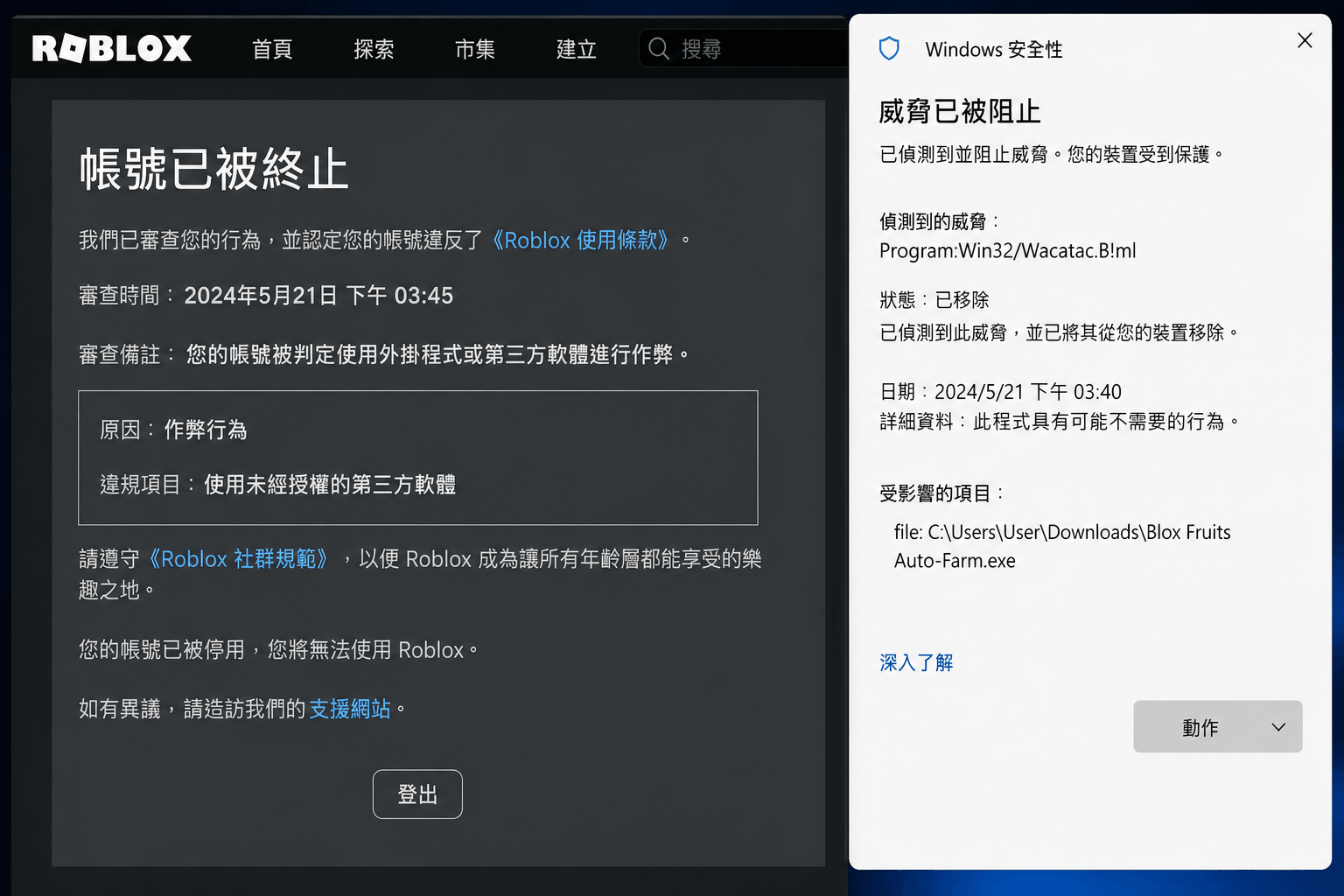This screenshot has height=896, width=1344.
Task: Click the 您的帳號已被停用 sentence
Action: pyautogui.click(x=278, y=650)
